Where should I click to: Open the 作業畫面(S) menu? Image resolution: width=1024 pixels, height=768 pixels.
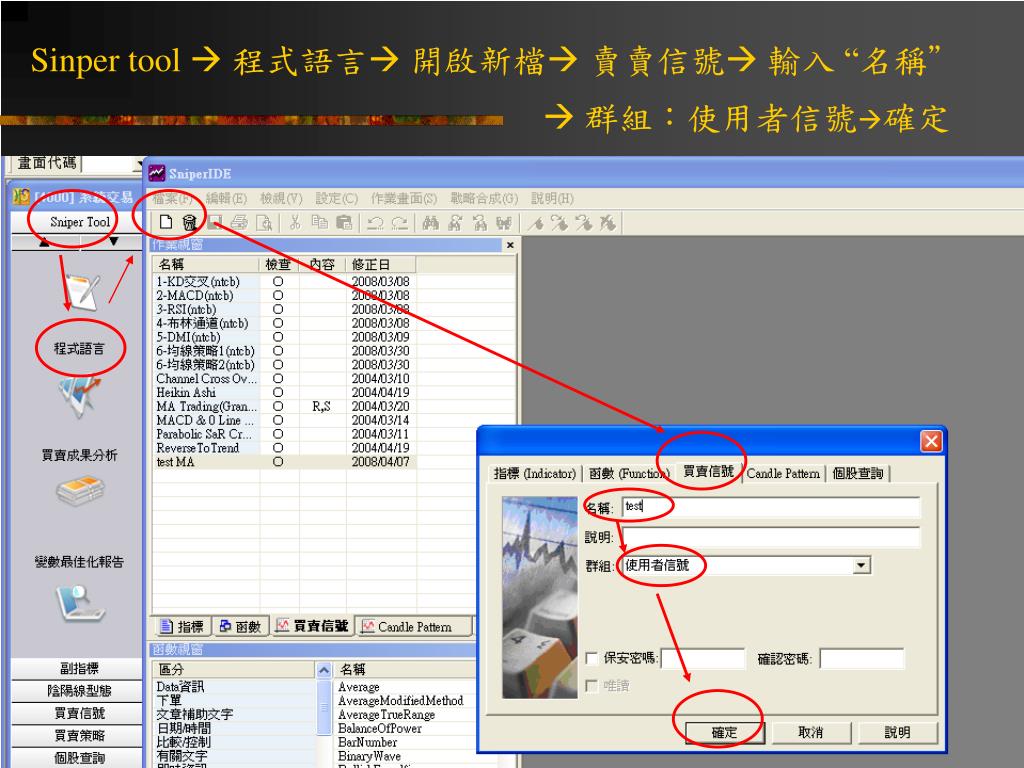(404, 198)
